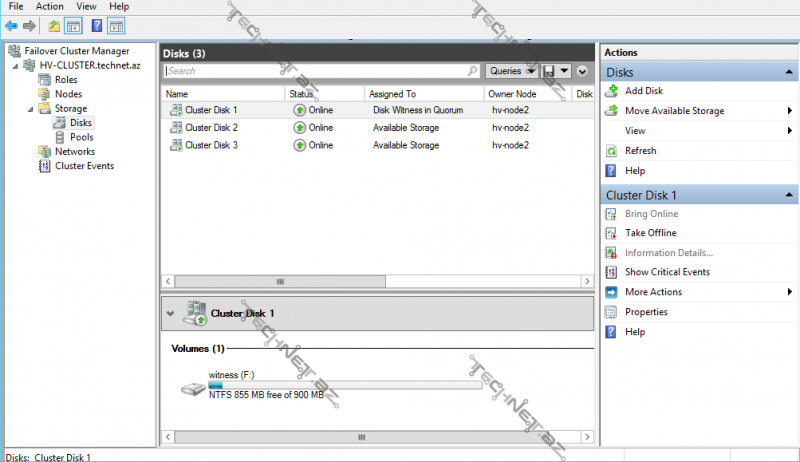
Task: Collapse the HV-CLUSTER.technet.az tree node
Action: (x=15, y=66)
